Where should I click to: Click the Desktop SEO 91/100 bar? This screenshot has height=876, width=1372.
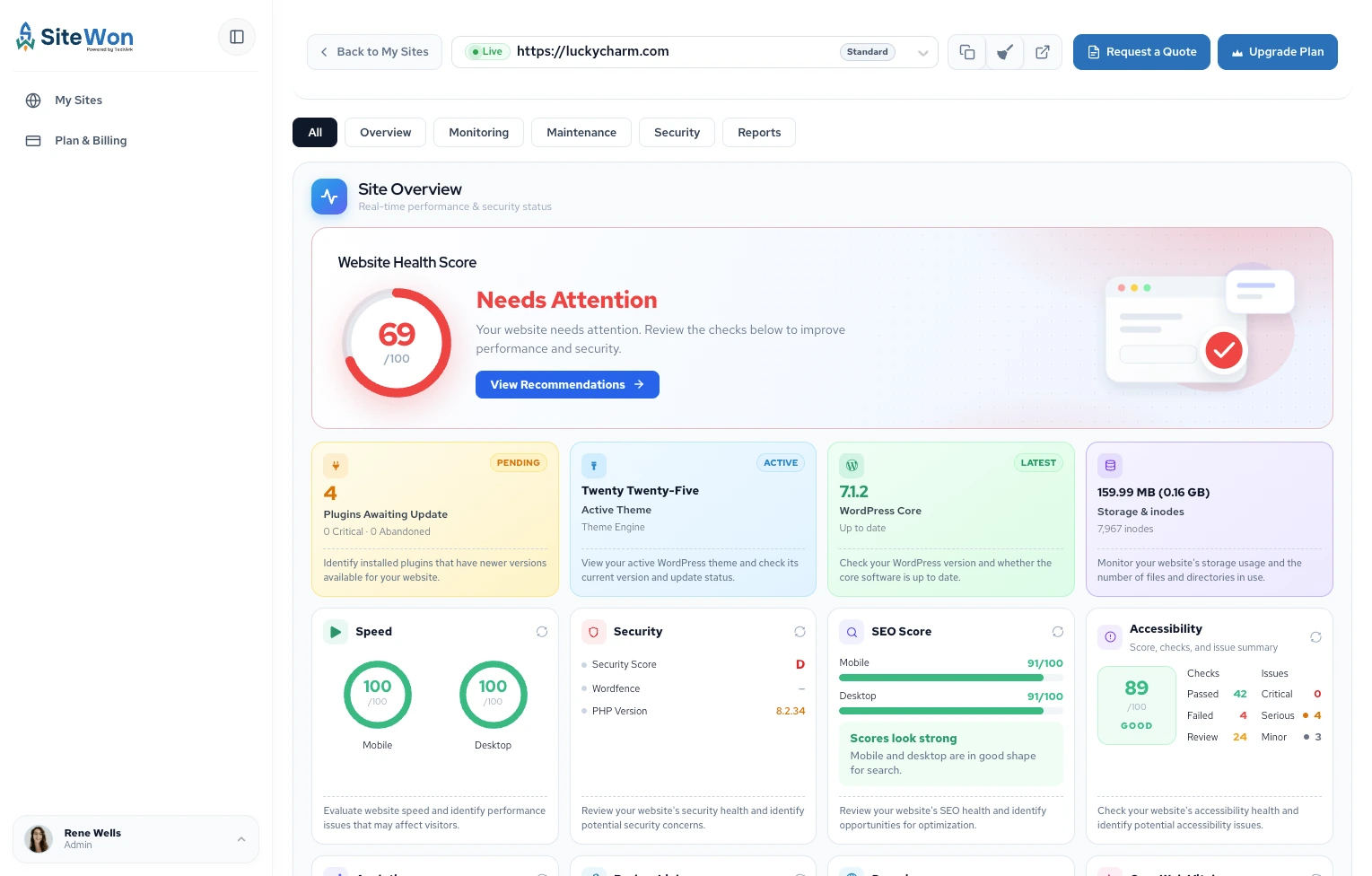click(x=951, y=711)
